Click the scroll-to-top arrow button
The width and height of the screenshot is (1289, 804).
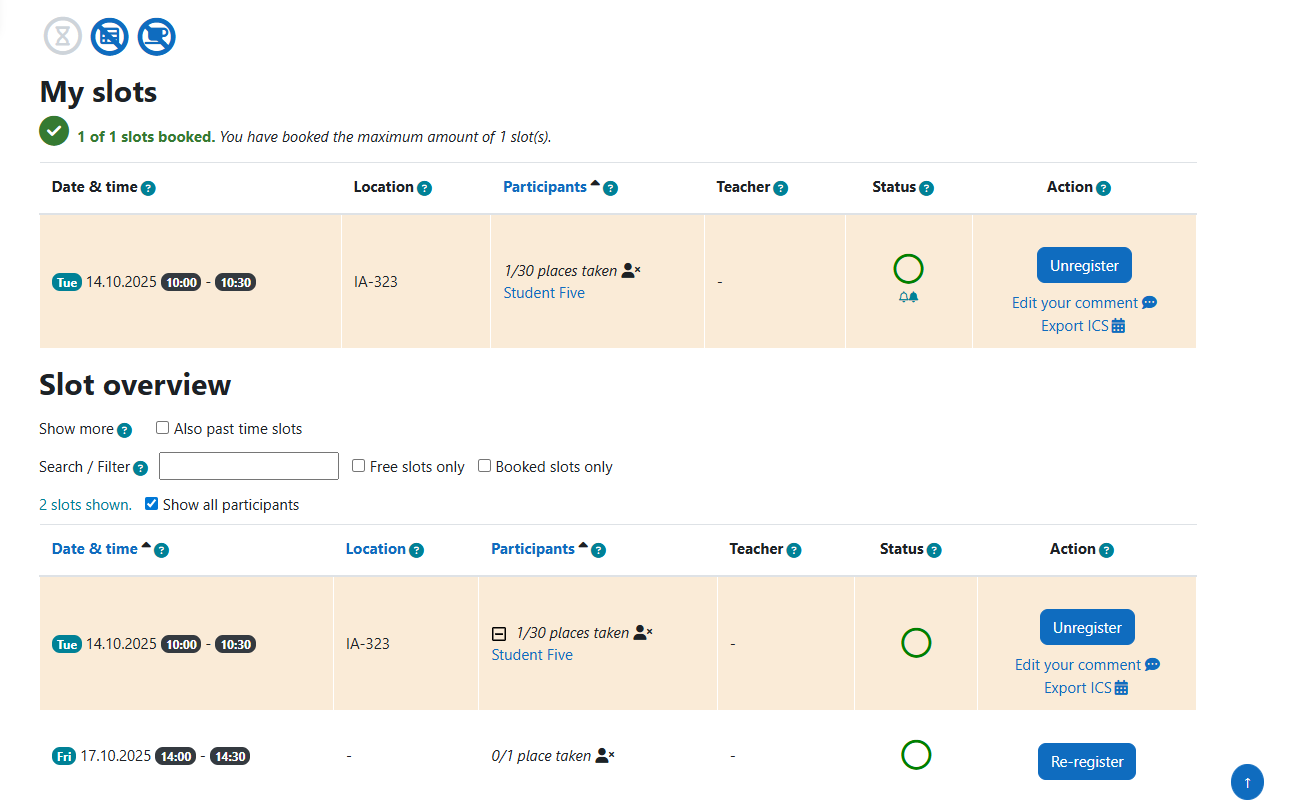pos(1247,782)
